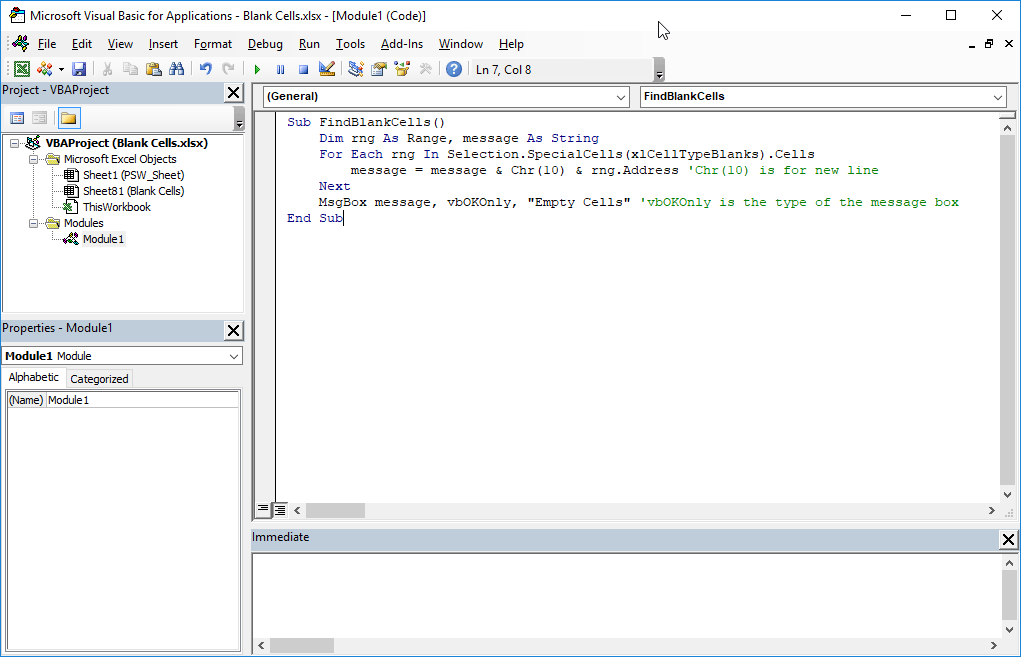
Task: Click the code window scroll down arrow
Action: (1008, 495)
